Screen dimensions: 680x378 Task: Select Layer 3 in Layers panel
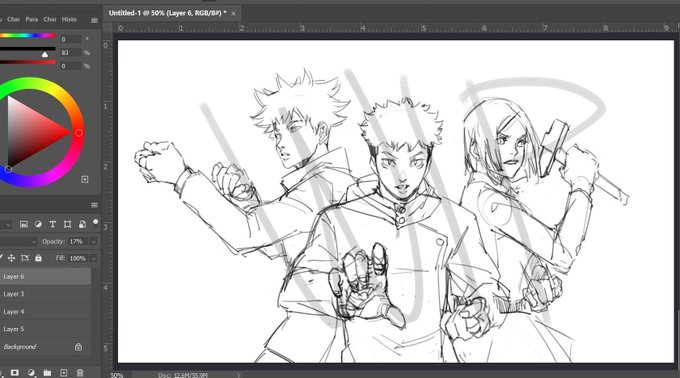coord(46,294)
